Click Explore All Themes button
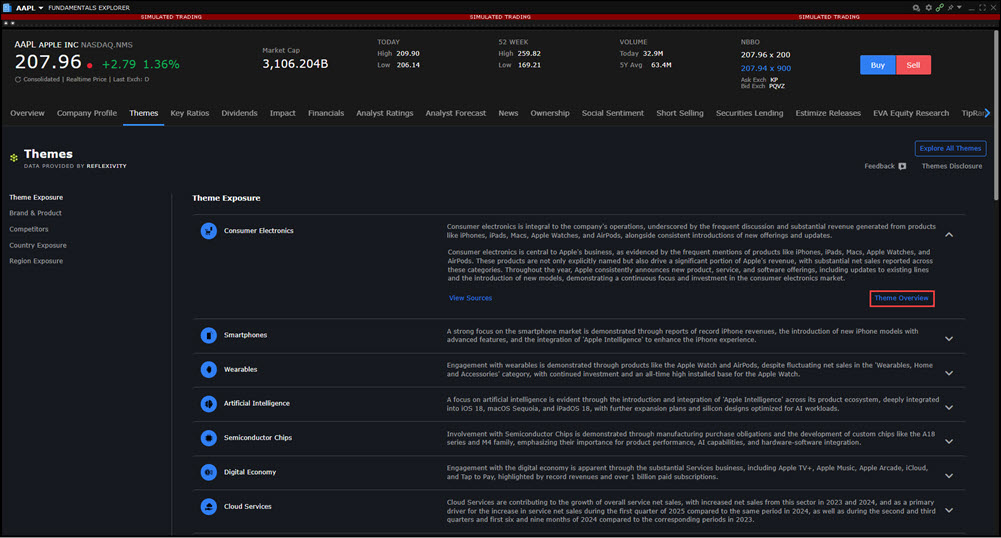Viewport: 1001px width, 538px height. point(951,149)
